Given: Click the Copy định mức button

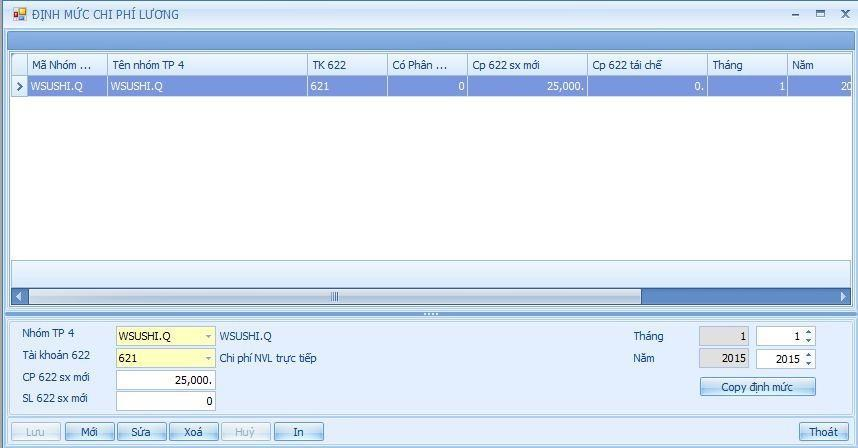Looking at the screenshot, I should (x=757, y=387).
